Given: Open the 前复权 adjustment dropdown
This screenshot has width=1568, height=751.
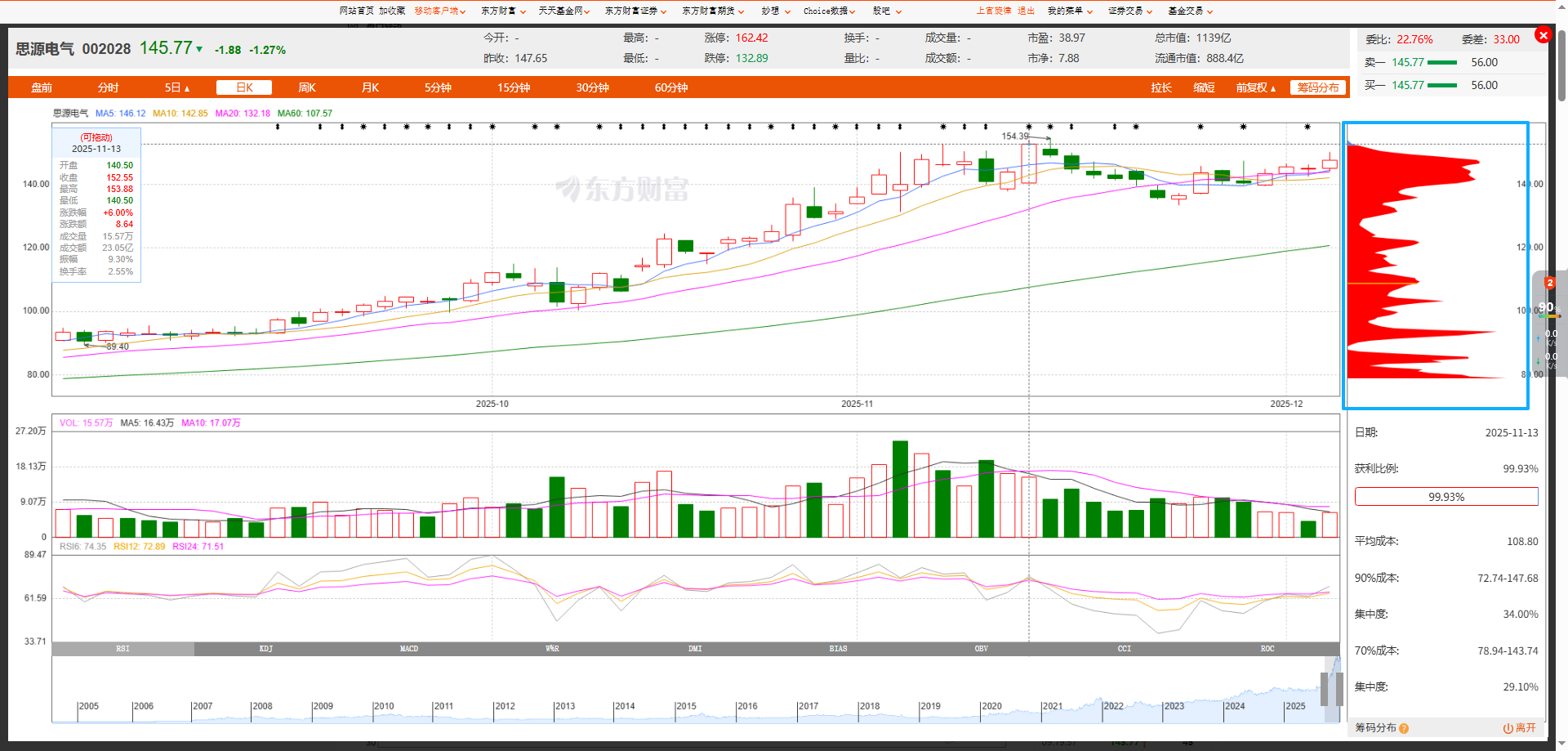Looking at the screenshot, I should coord(1255,87).
